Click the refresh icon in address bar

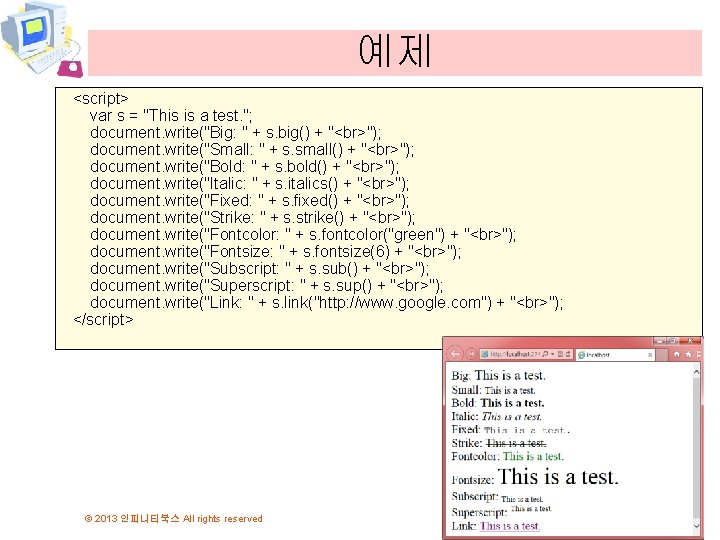[x=568, y=354]
